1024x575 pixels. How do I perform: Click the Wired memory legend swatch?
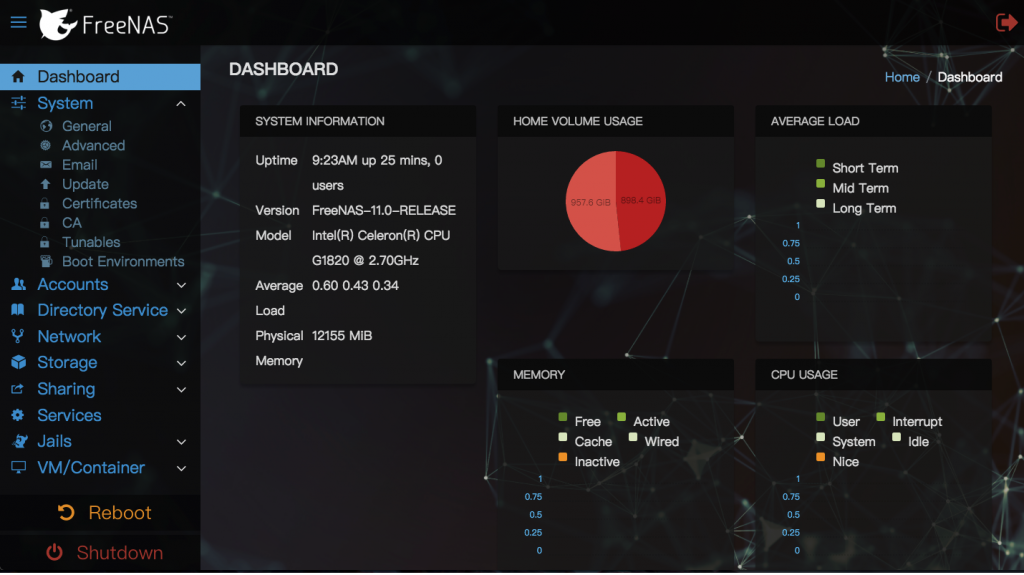coord(633,437)
